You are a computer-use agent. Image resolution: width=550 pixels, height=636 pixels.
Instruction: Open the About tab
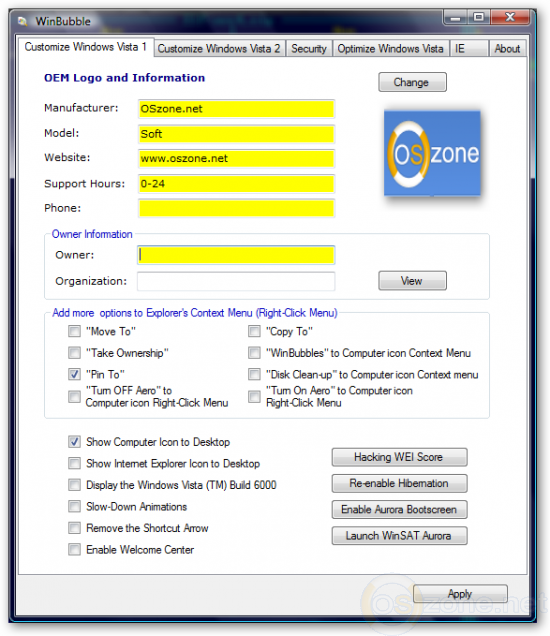coord(507,49)
